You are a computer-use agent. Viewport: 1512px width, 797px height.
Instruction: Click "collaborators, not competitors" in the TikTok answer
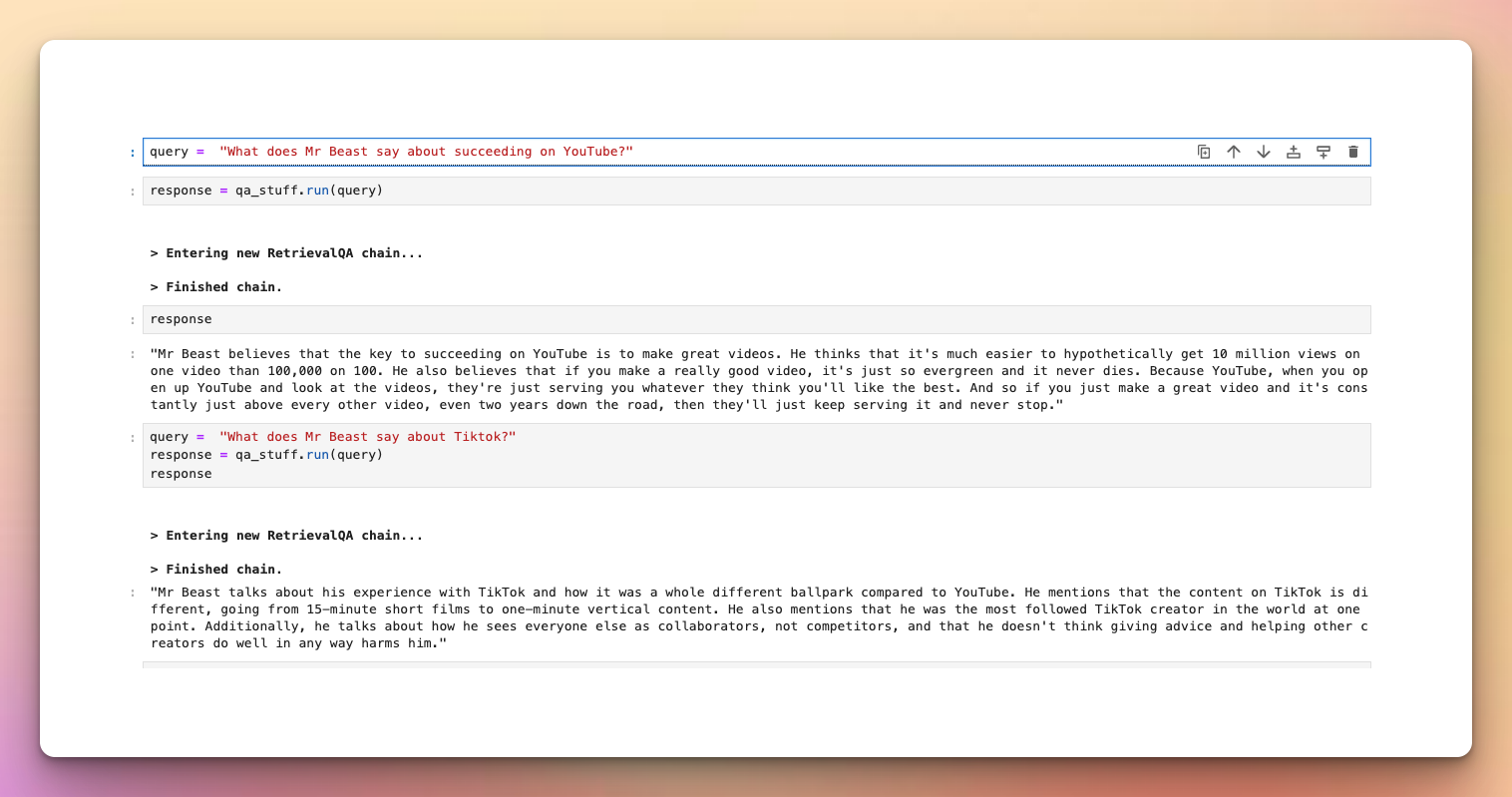click(775, 626)
